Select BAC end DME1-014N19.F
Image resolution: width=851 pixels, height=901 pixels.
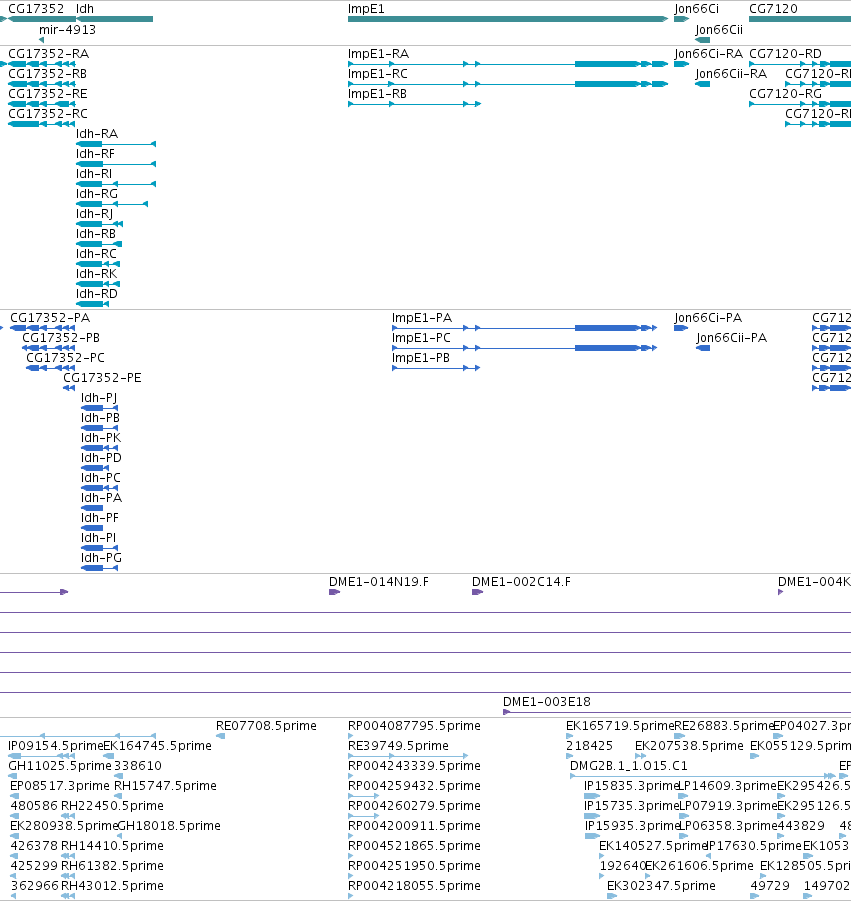379,582
